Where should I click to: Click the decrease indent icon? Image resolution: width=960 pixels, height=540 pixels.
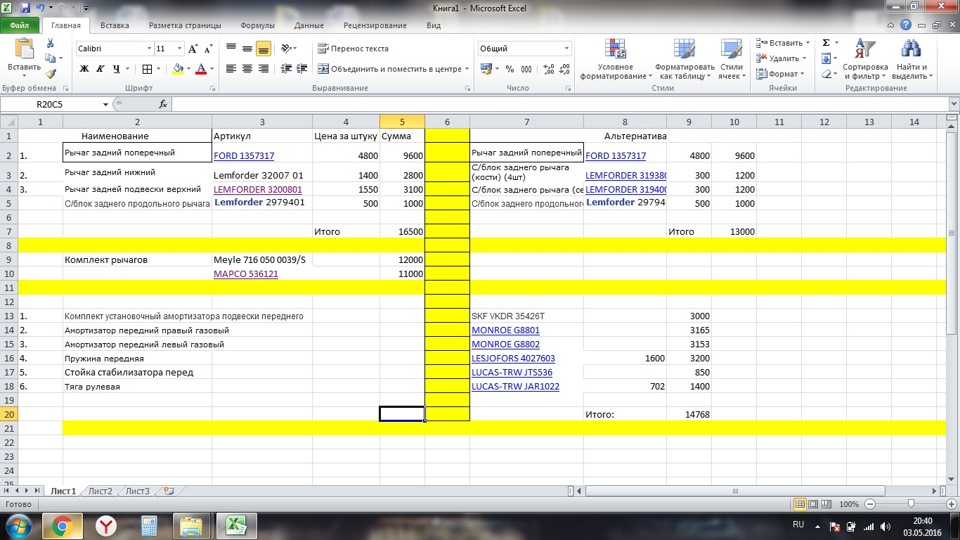tap(286, 69)
